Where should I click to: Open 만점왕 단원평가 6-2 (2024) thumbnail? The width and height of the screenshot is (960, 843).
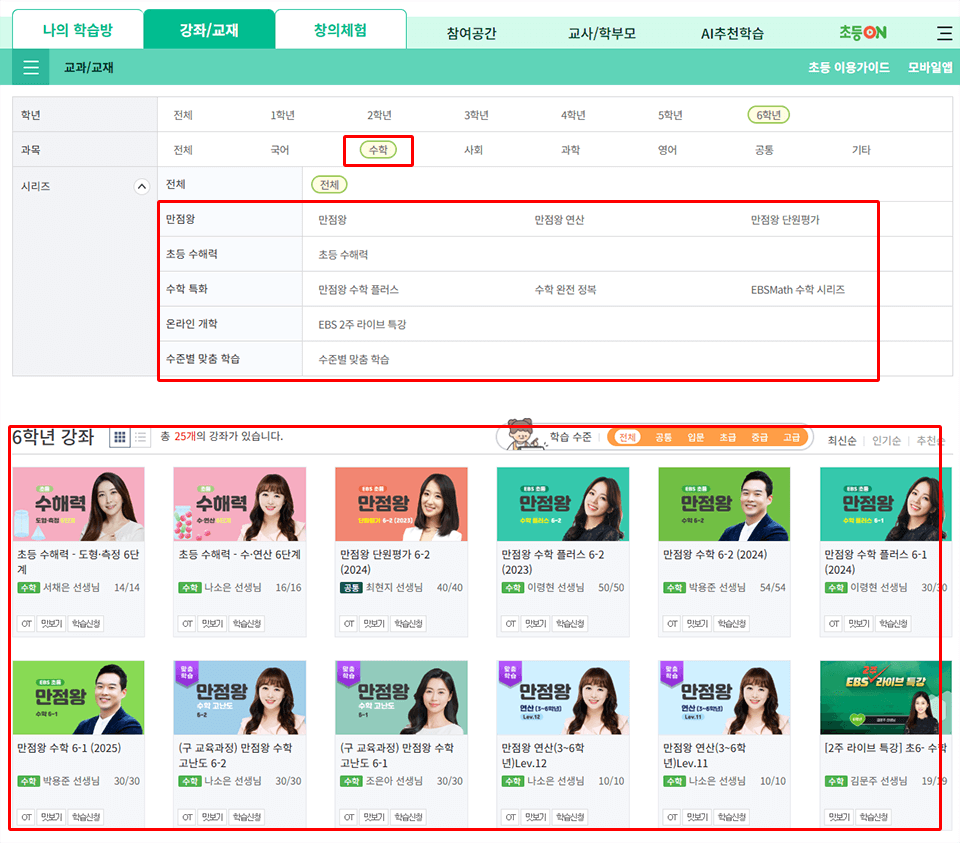(x=401, y=504)
